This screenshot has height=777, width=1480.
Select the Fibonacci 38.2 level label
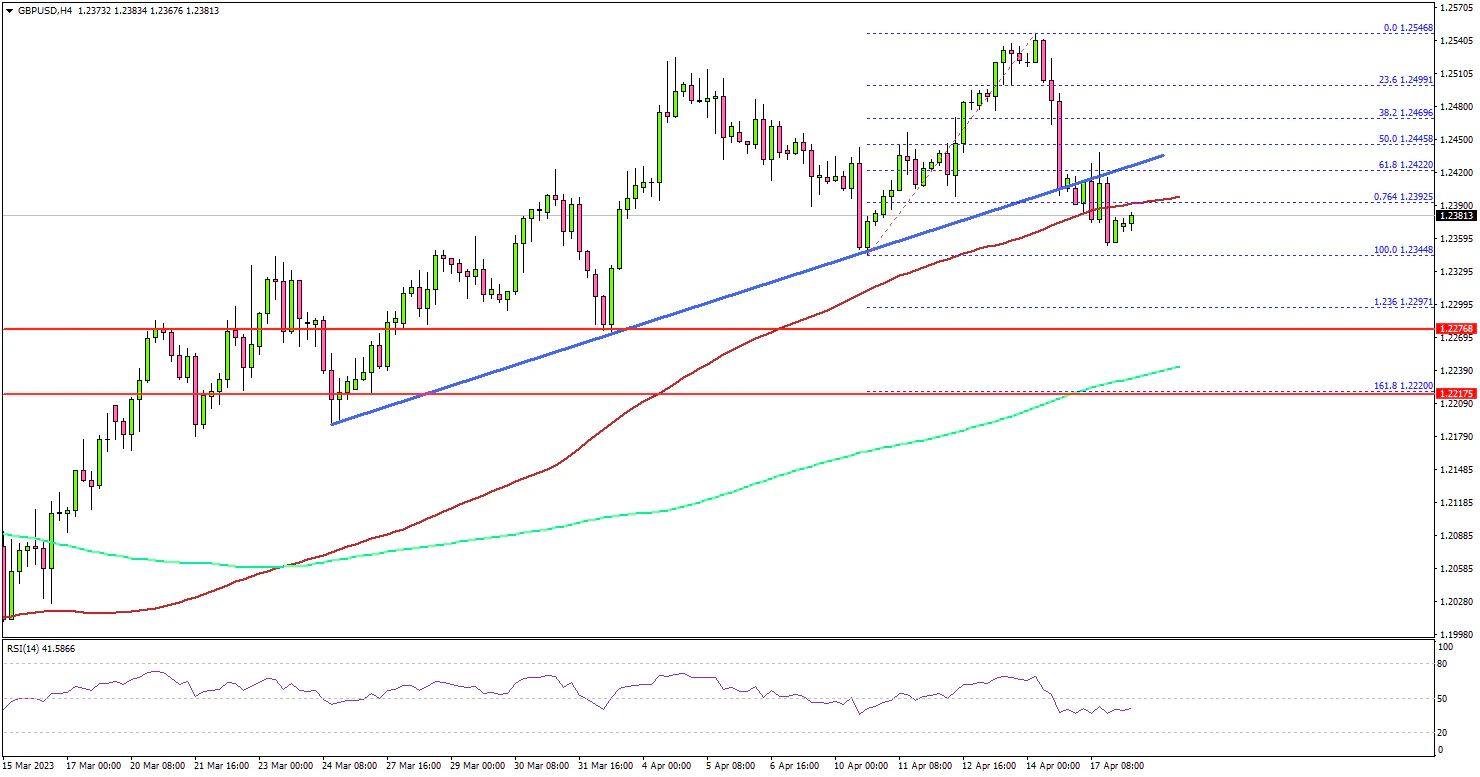tap(1408, 114)
